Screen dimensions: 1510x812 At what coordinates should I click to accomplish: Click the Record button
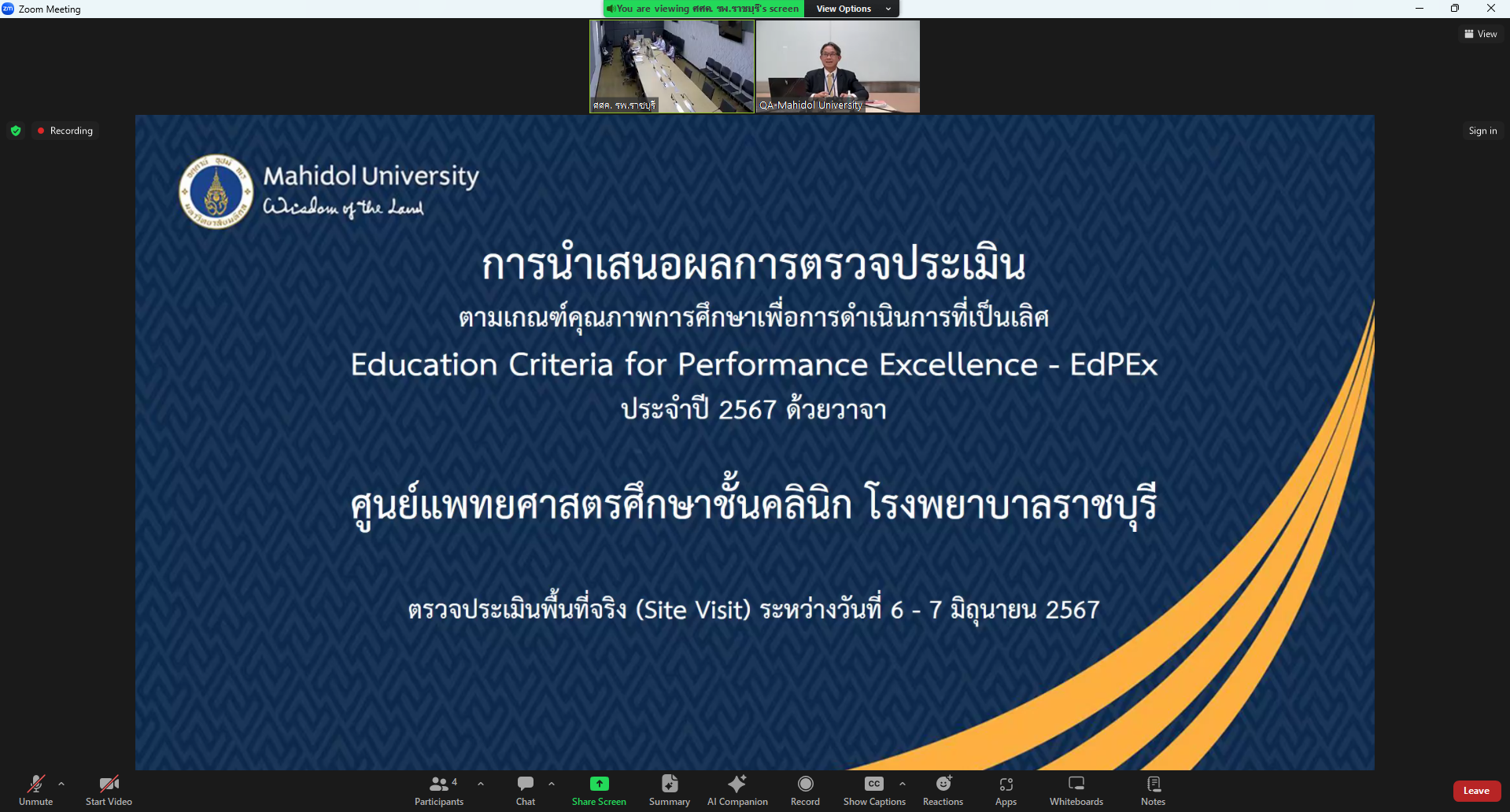[805, 790]
